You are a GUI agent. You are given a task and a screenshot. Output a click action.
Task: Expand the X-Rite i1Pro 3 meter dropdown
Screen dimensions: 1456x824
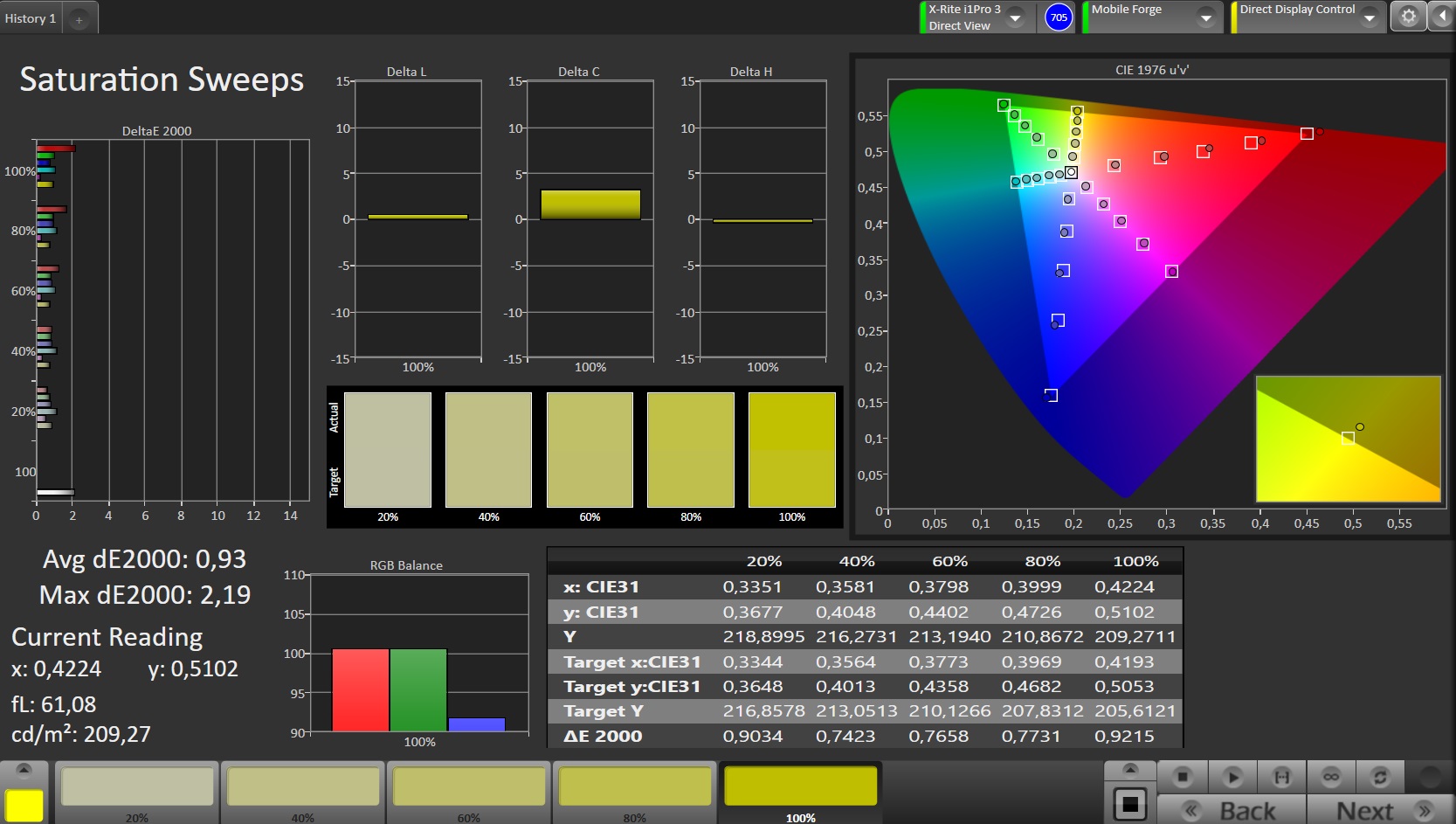tap(1015, 17)
